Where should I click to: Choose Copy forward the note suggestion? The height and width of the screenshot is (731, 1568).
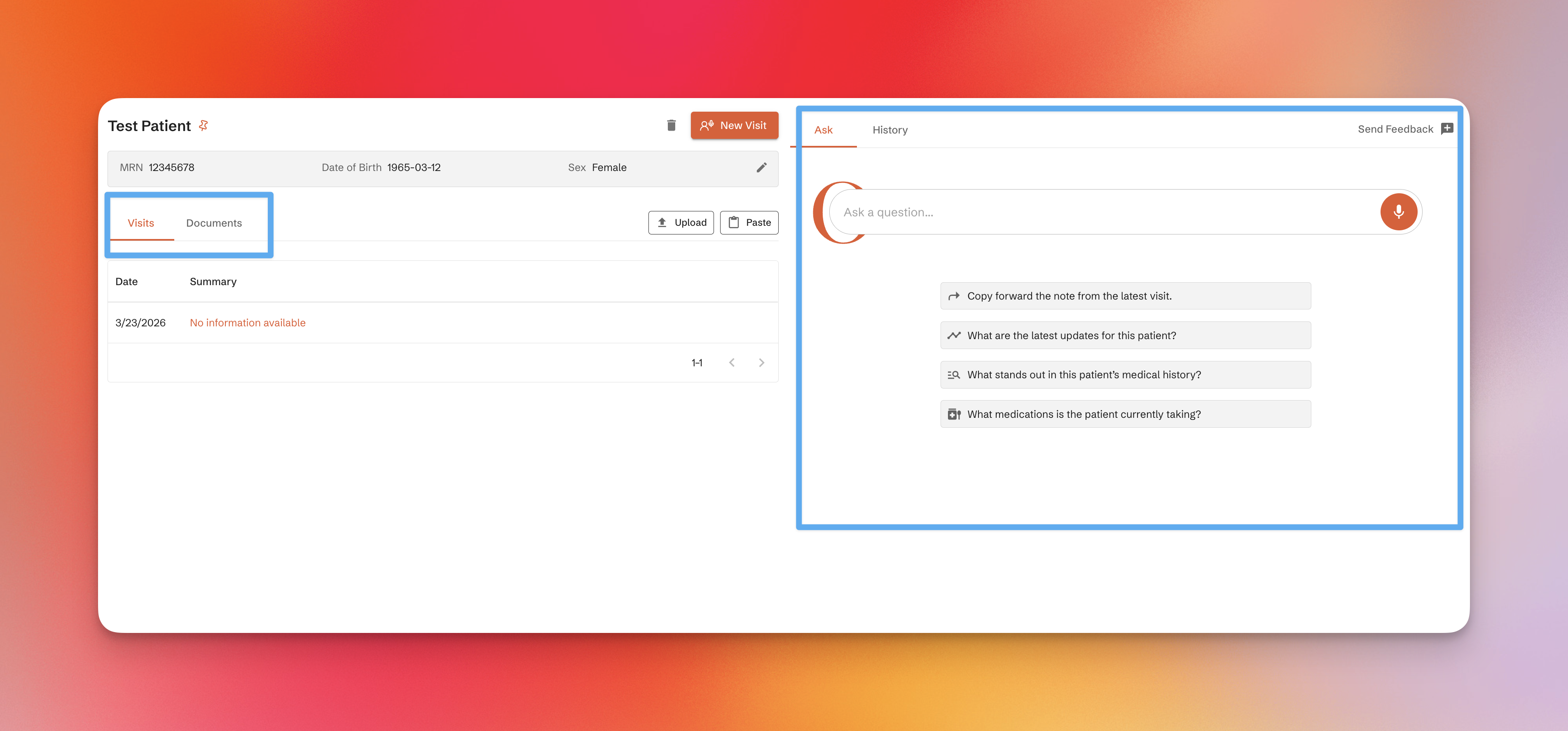tap(1125, 296)
